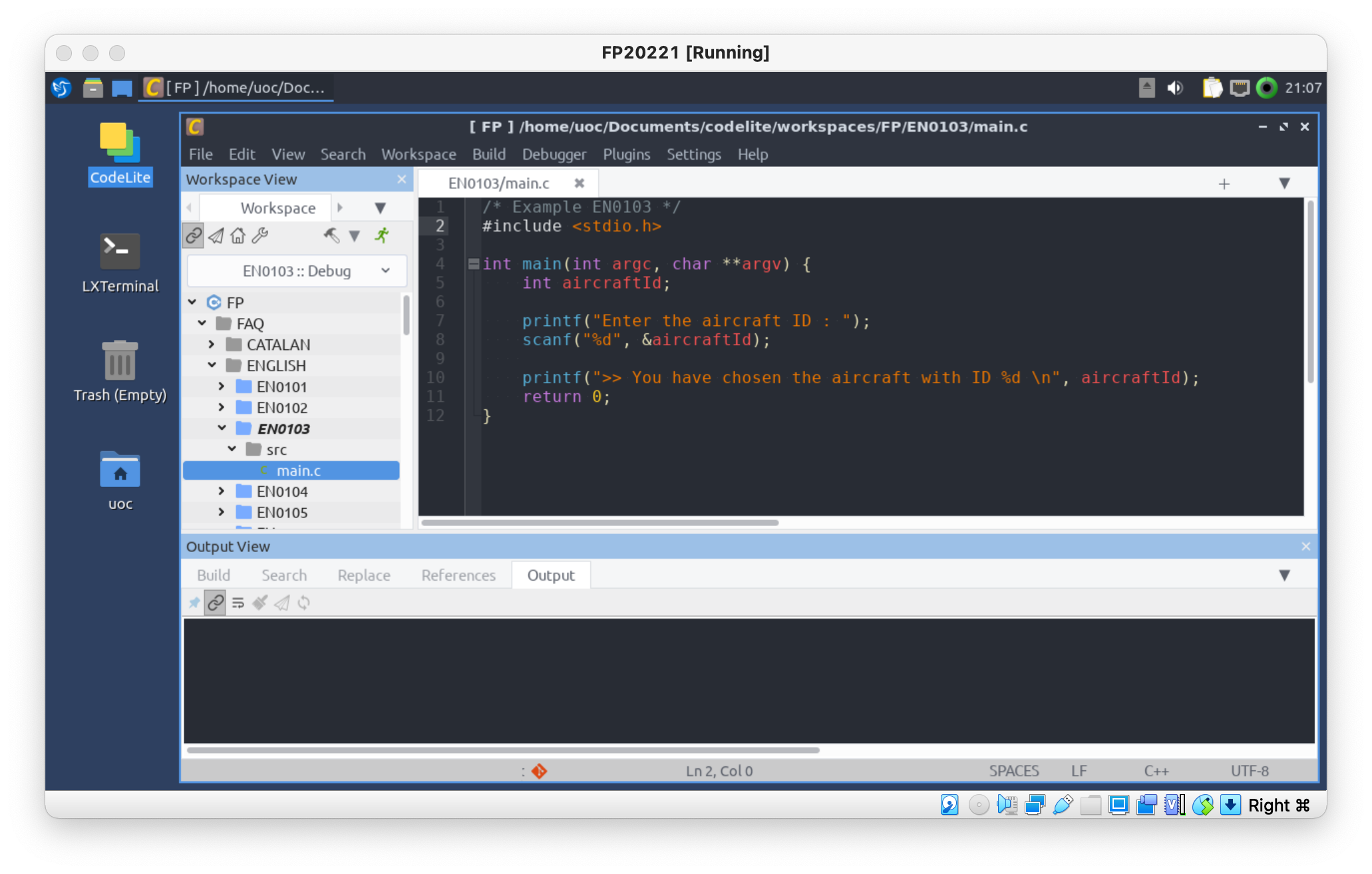Toggle scroll-lock chain button in Output View toolbar
This screenshot has width=1372, height=874.
[215, 603]
